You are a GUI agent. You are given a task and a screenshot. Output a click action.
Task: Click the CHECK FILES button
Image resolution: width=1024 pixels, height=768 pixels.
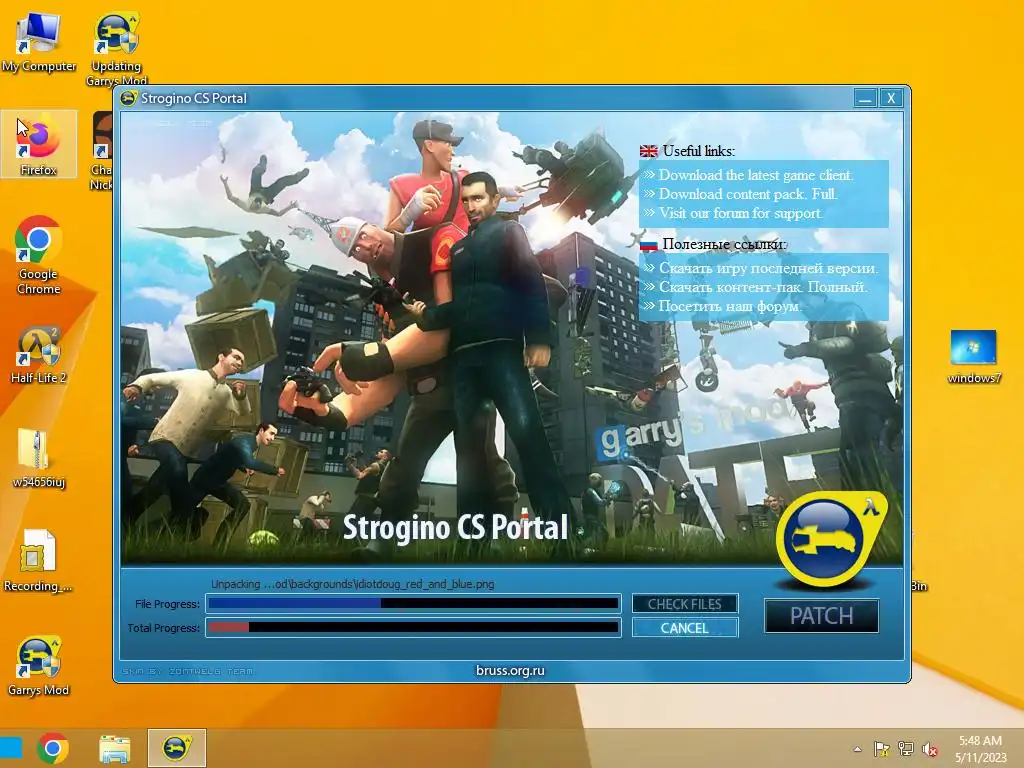click(x=684, y=604)
